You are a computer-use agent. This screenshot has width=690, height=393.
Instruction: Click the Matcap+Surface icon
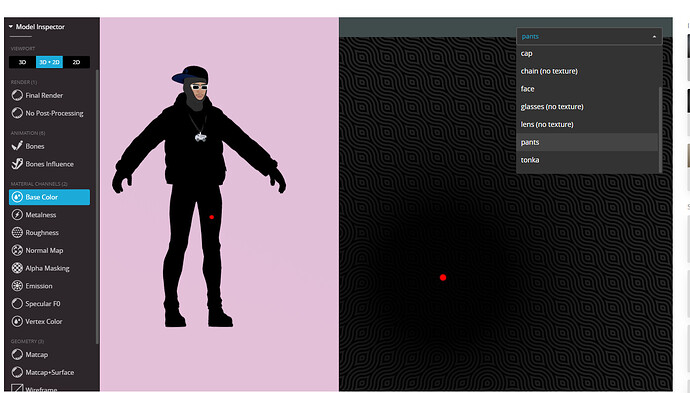[17, 372]
